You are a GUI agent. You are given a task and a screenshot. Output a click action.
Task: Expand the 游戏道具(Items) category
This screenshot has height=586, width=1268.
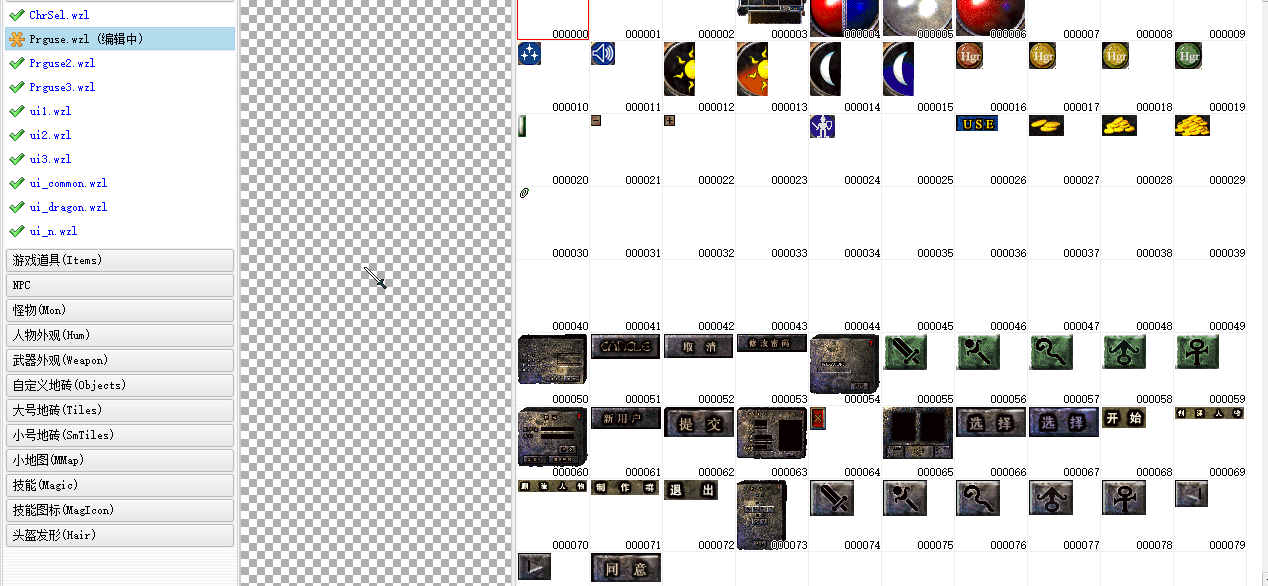point(120,260)
